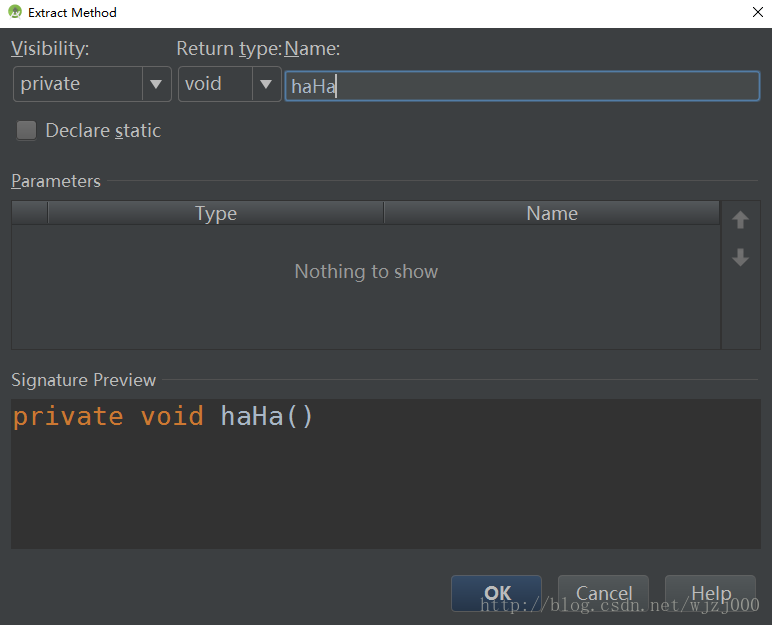
Task: Click the 'Declare static' label text
Action: coord(103,131)
